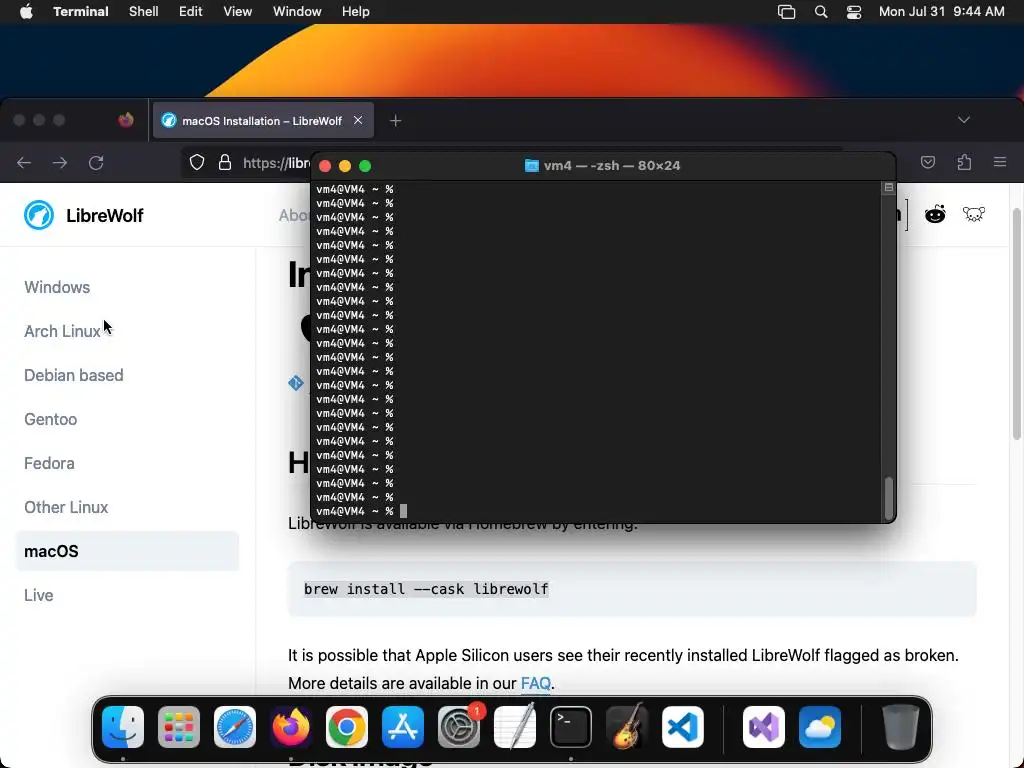Screen dimensions: 1024x768
Task: Open the browser hamburger menu
Action: [x=1000, y=162]
